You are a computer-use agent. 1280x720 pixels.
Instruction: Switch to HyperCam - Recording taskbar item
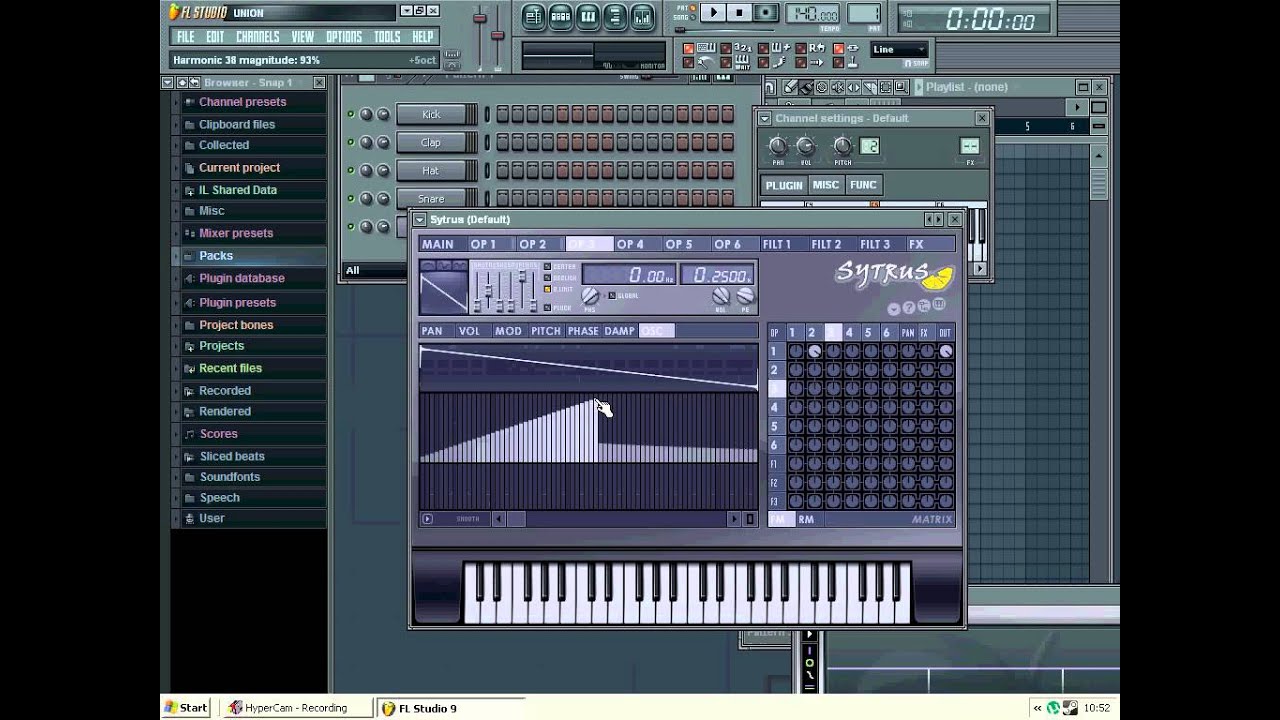pyautogui.click(x=297, y=708)
